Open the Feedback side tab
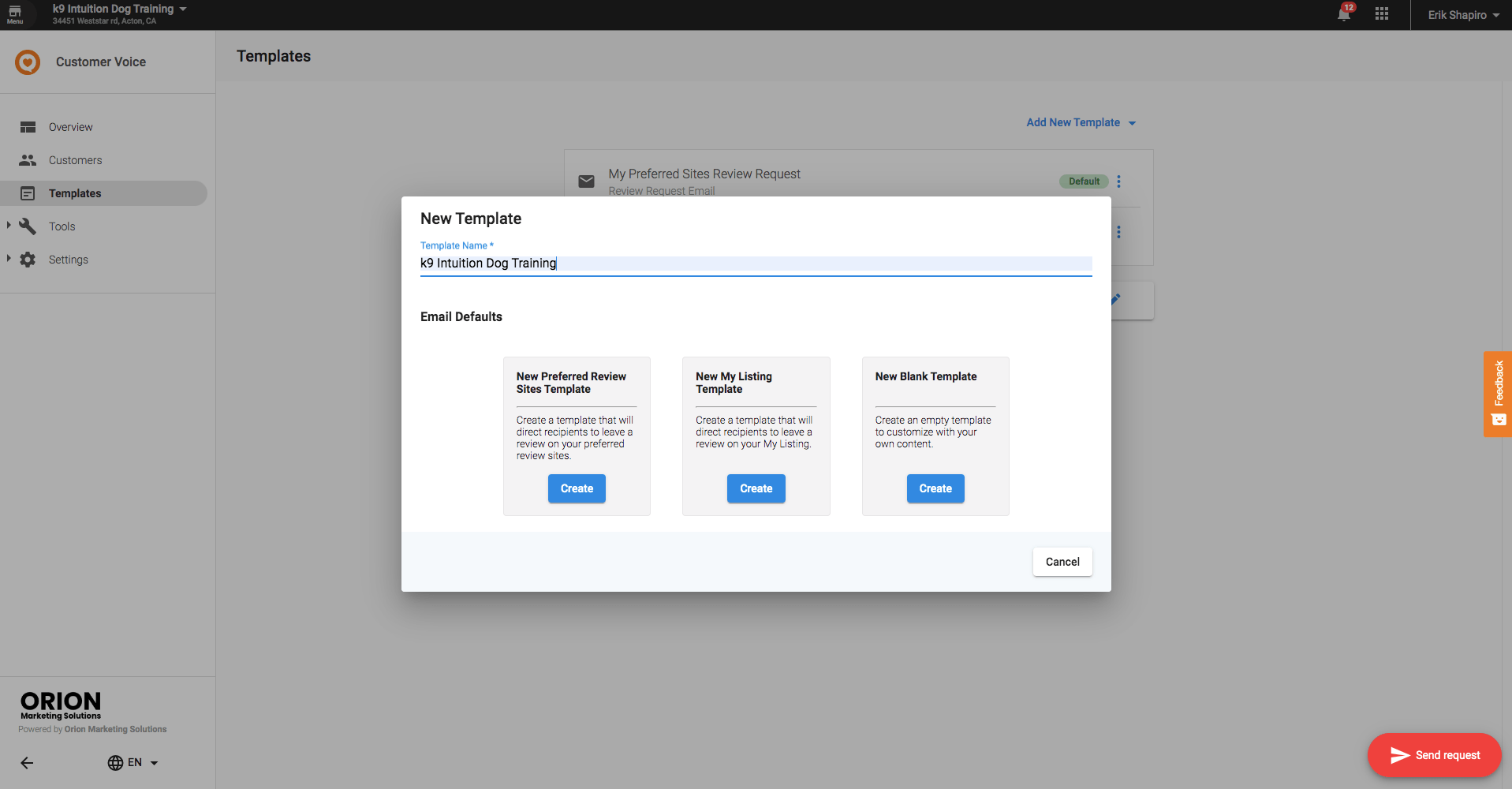The image size is (1512, 789). (x=1498, y=394)
